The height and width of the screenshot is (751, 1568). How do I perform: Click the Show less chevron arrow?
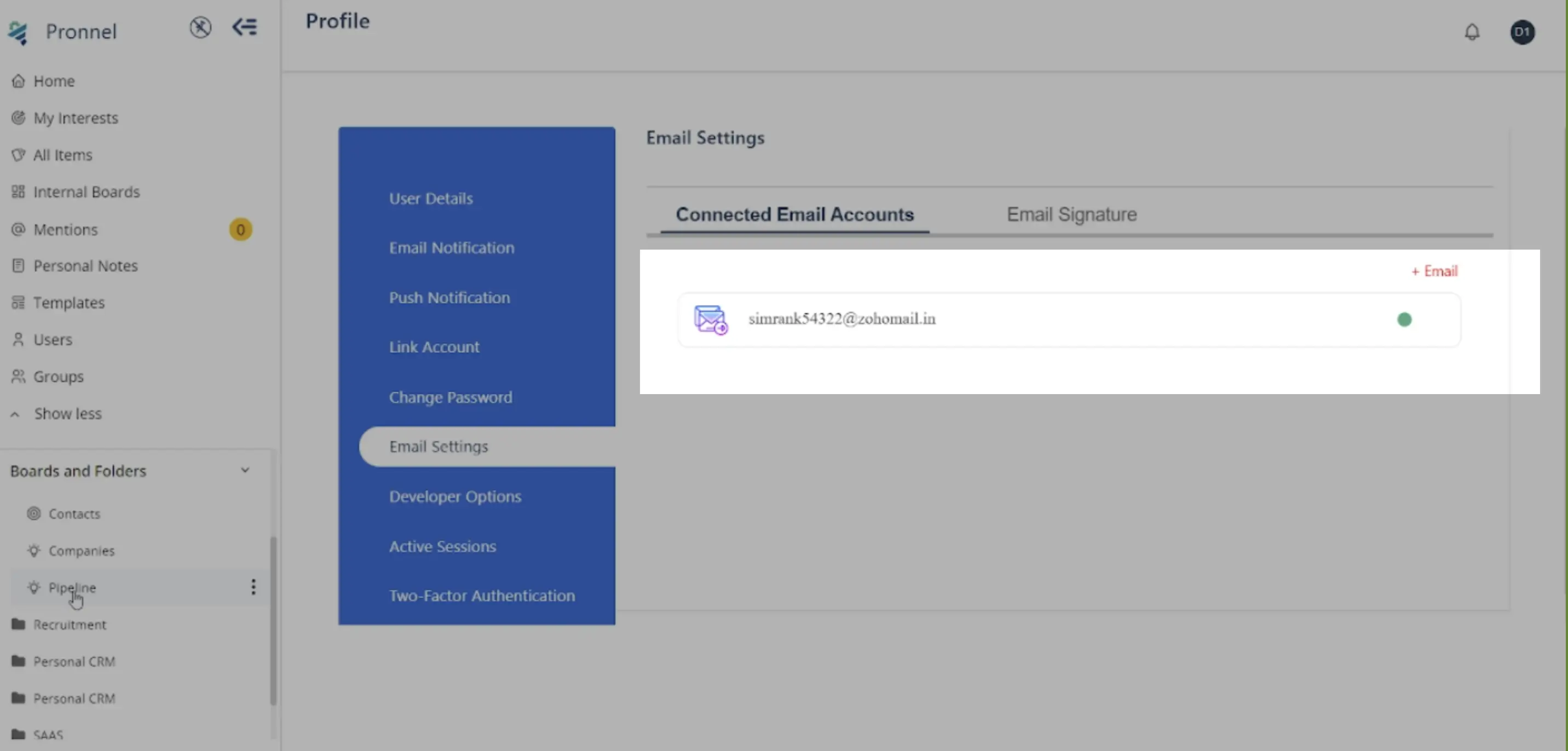(x=15, y=414)
